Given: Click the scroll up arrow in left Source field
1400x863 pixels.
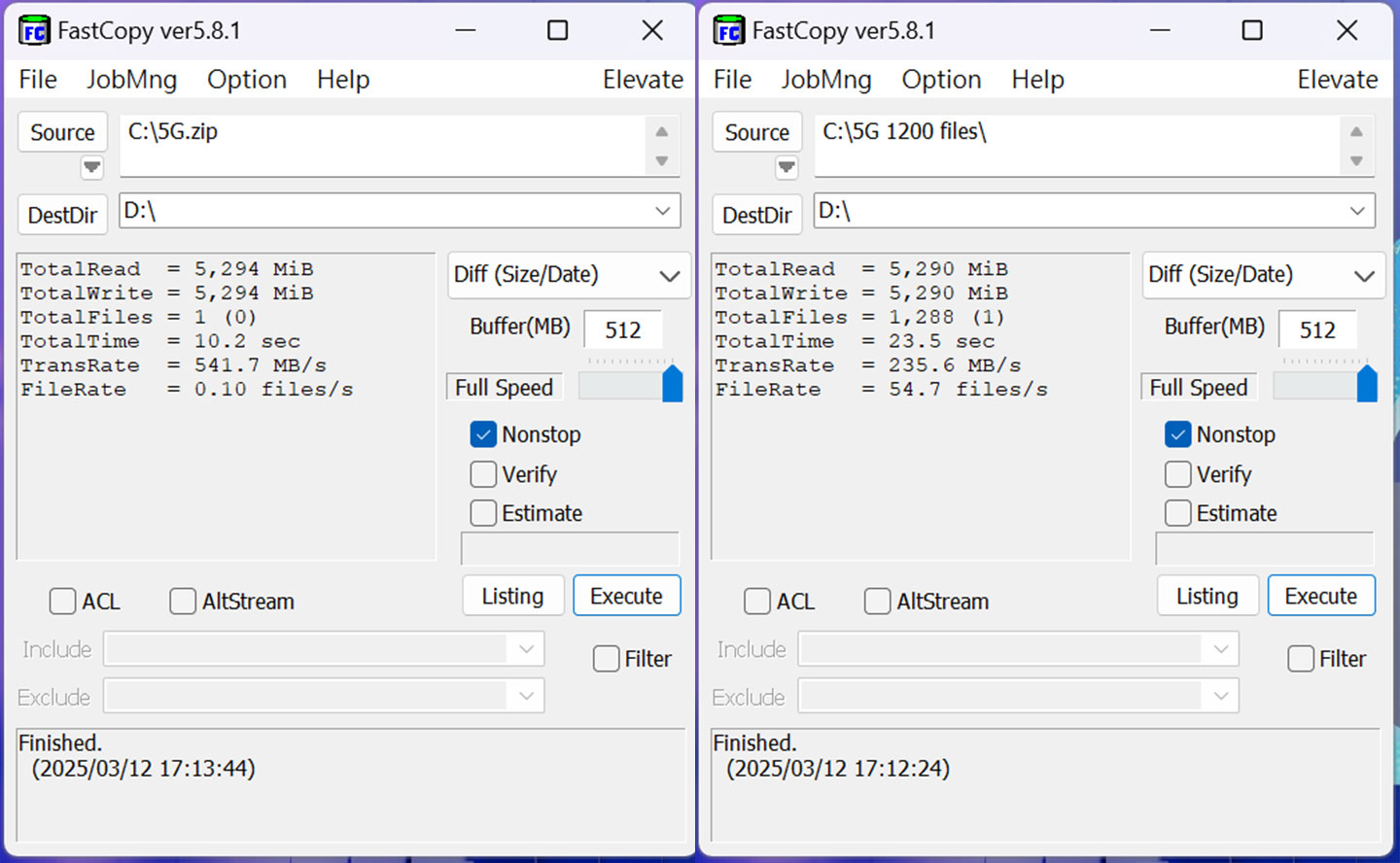Looking at the screenshot, I should (662, 132).
